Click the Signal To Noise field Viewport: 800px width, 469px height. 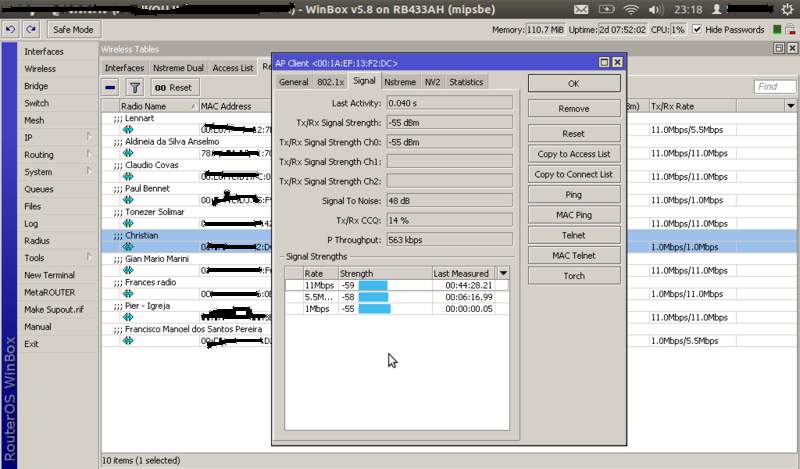click(449, 201)
